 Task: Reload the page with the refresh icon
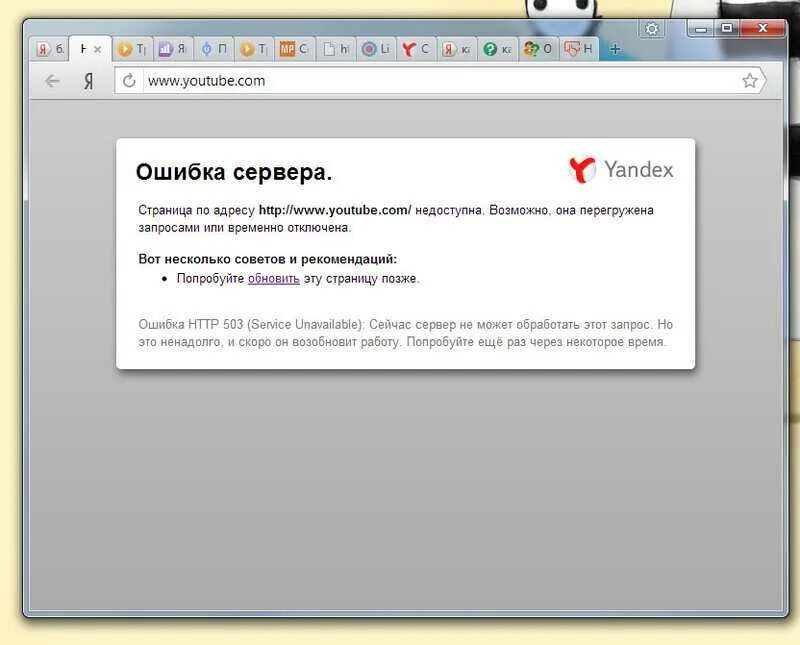[129, 81]
